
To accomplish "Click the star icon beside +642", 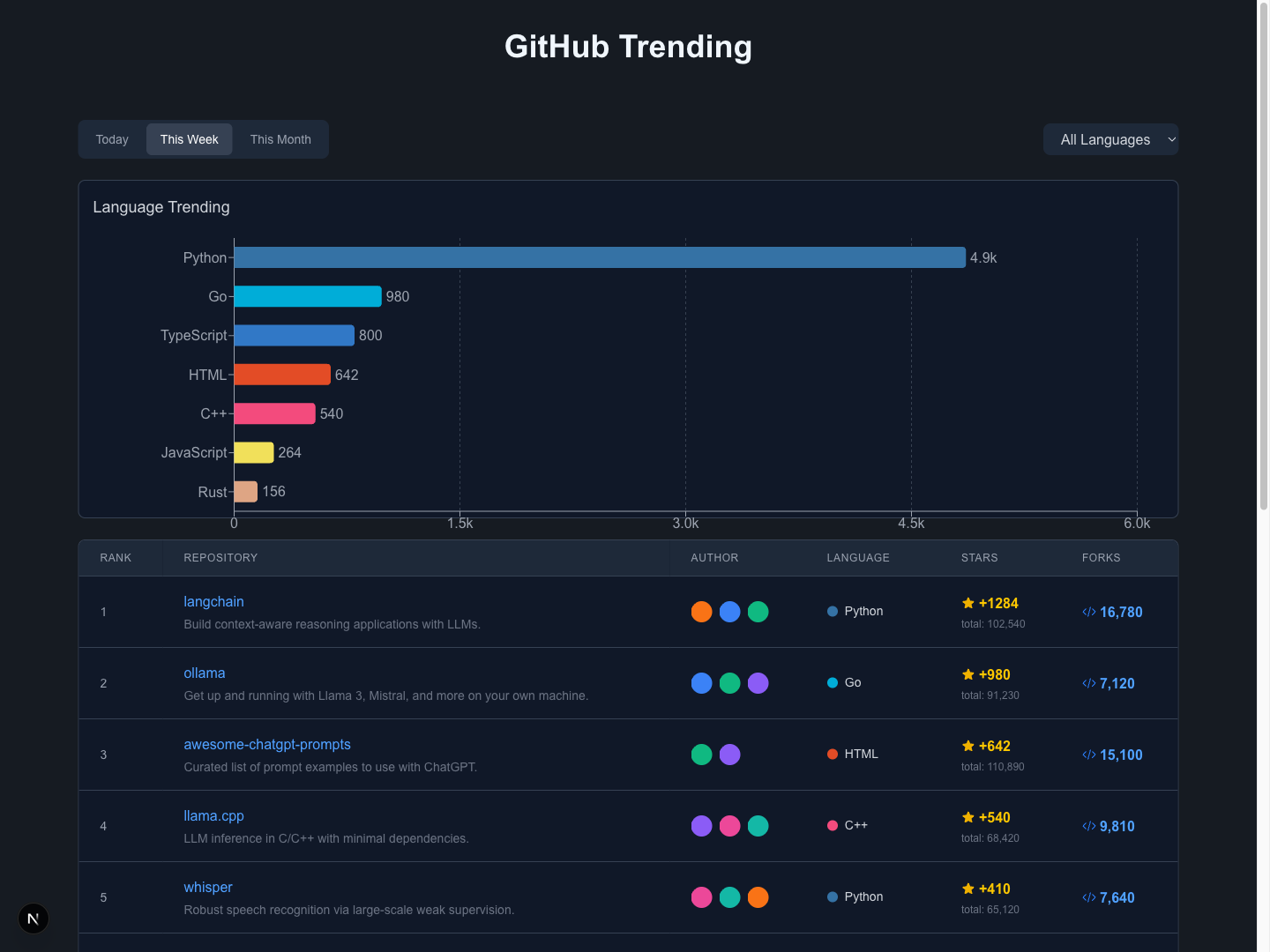I will click(968, 746).
